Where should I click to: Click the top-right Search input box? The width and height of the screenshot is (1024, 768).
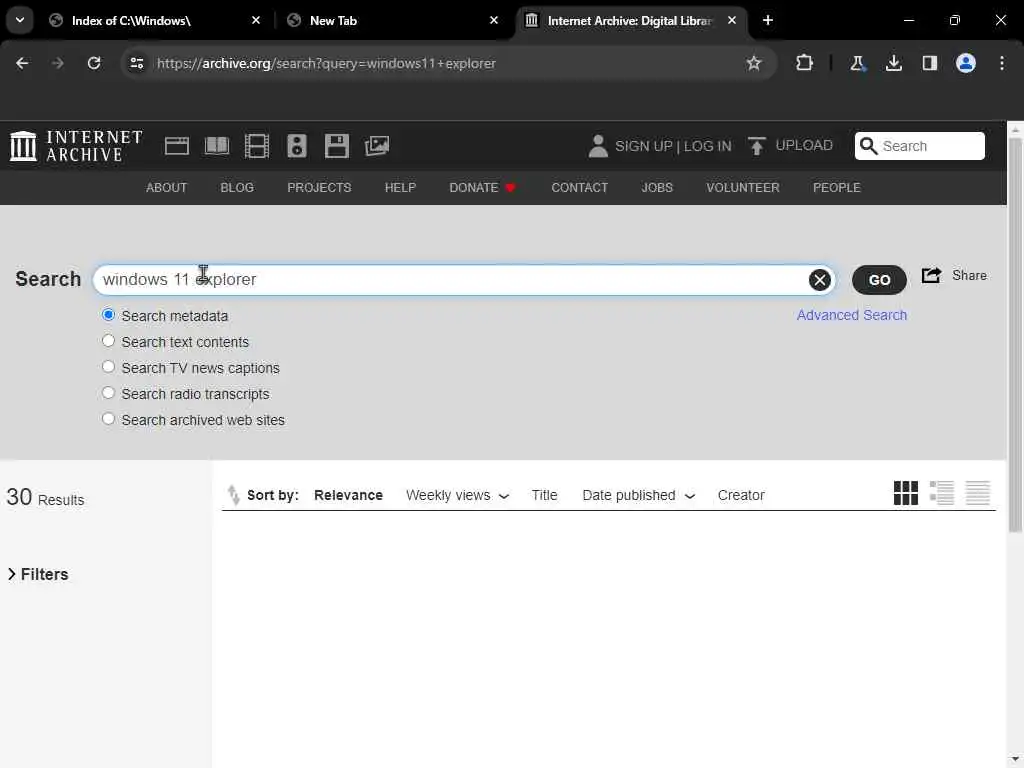click(x=920, y=146)
